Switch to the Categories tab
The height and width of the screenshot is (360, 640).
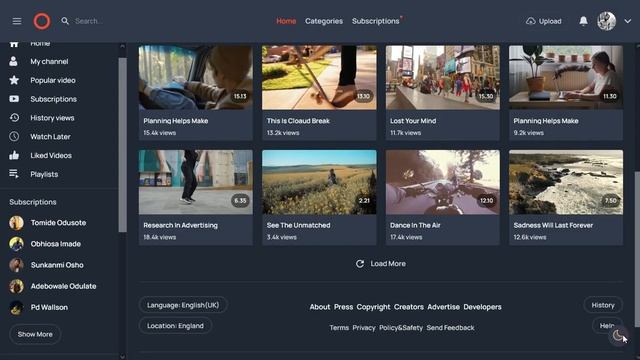point(324,21)
